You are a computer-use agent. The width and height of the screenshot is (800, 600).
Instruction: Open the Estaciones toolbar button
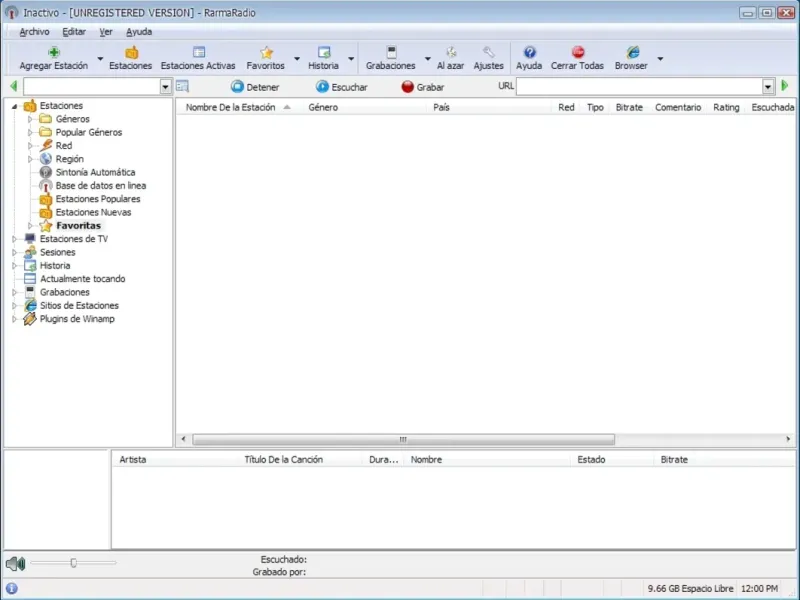[131, 58]
